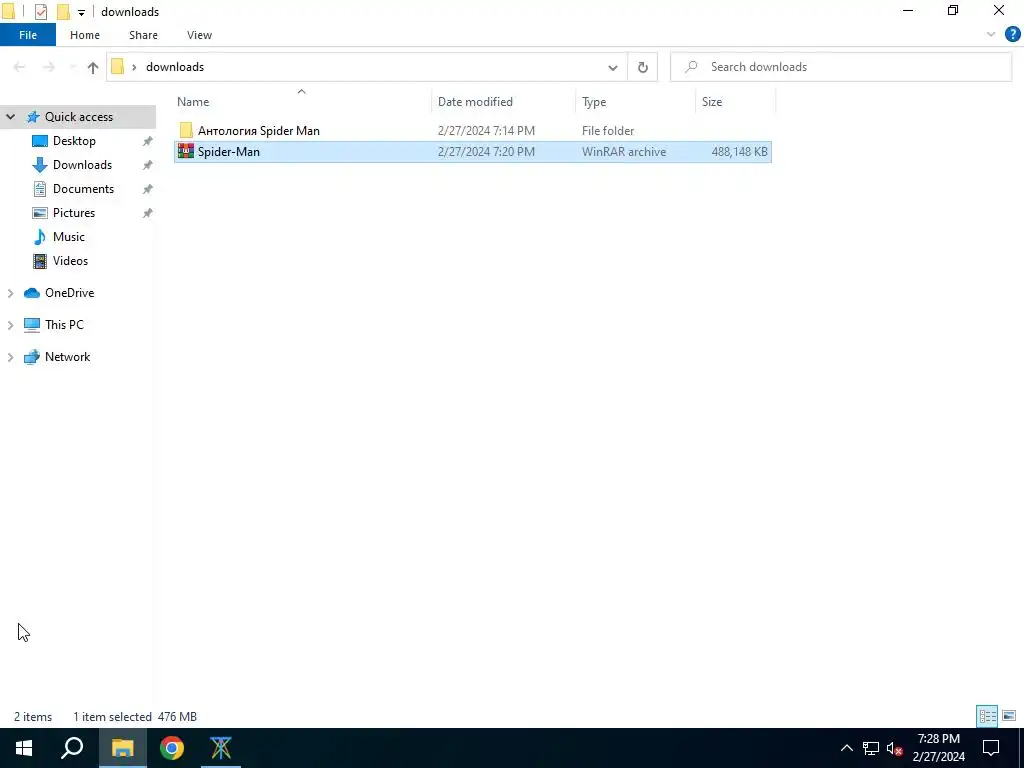Click the Антология Spider Man folder icon
The height and width of the screenshot is (768, 1024).
(x=186, y=130)
